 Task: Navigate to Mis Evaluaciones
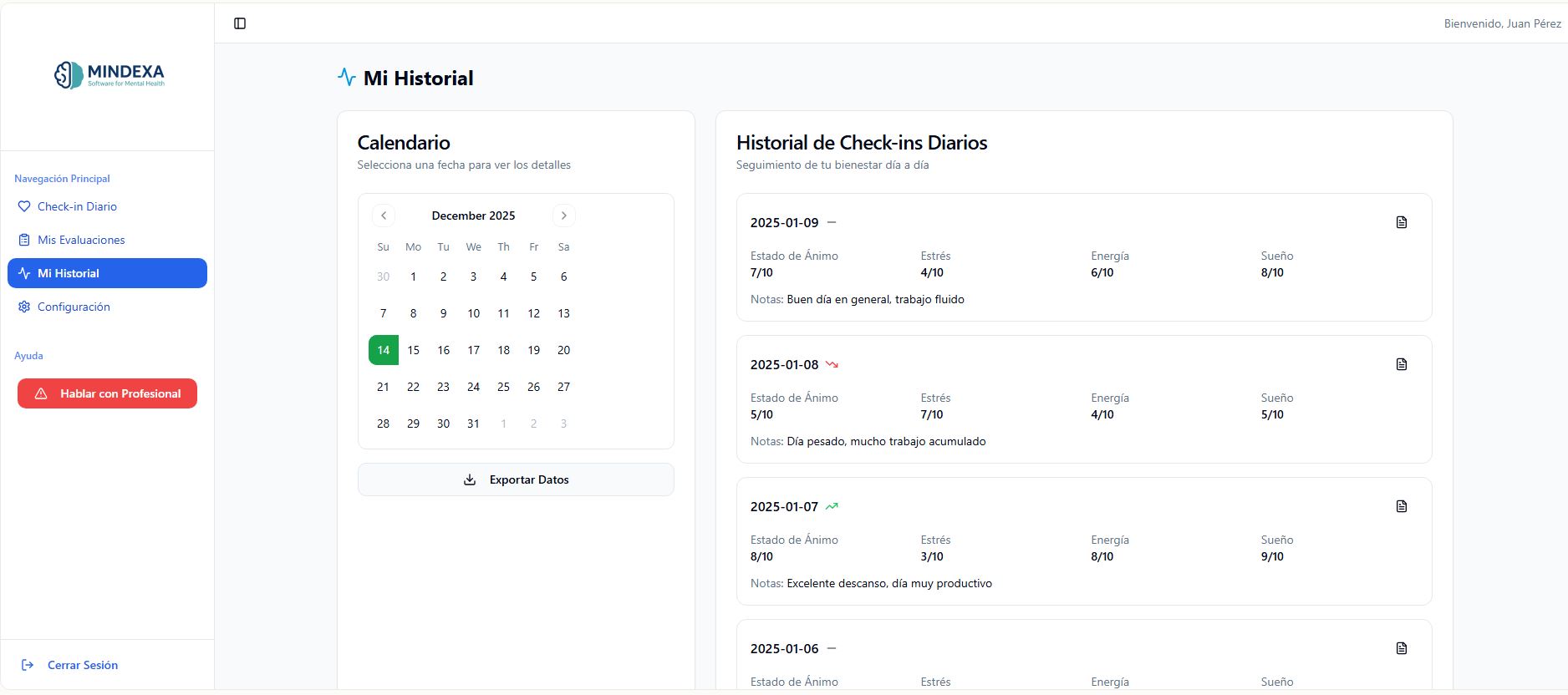pos(81,240)
